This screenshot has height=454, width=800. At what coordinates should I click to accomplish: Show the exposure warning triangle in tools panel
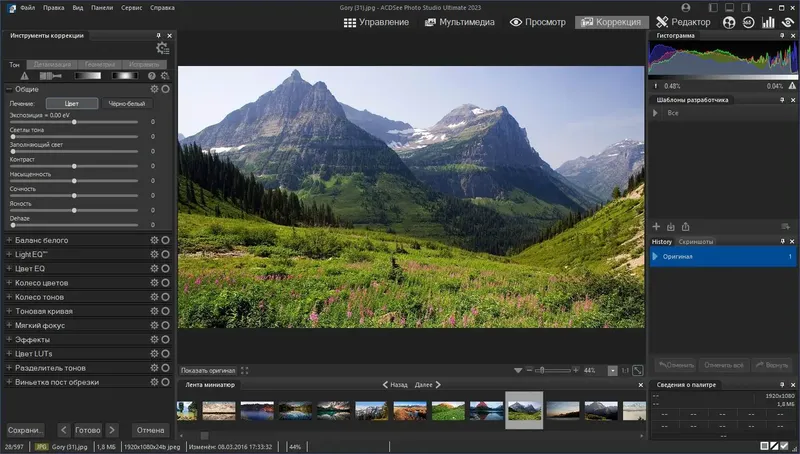coord(24,76)
